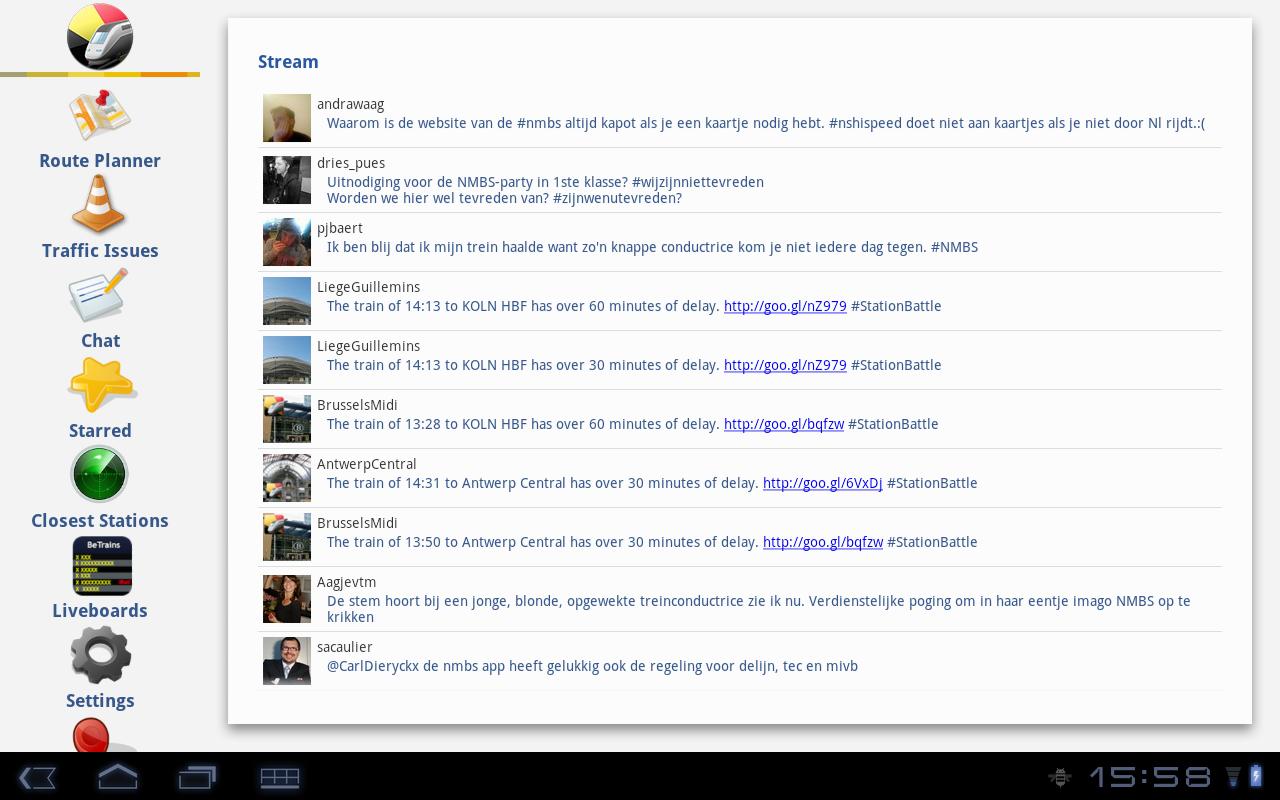Screen dimensions: 1280x800
Task: Select the Settings label
Action: 100,701
